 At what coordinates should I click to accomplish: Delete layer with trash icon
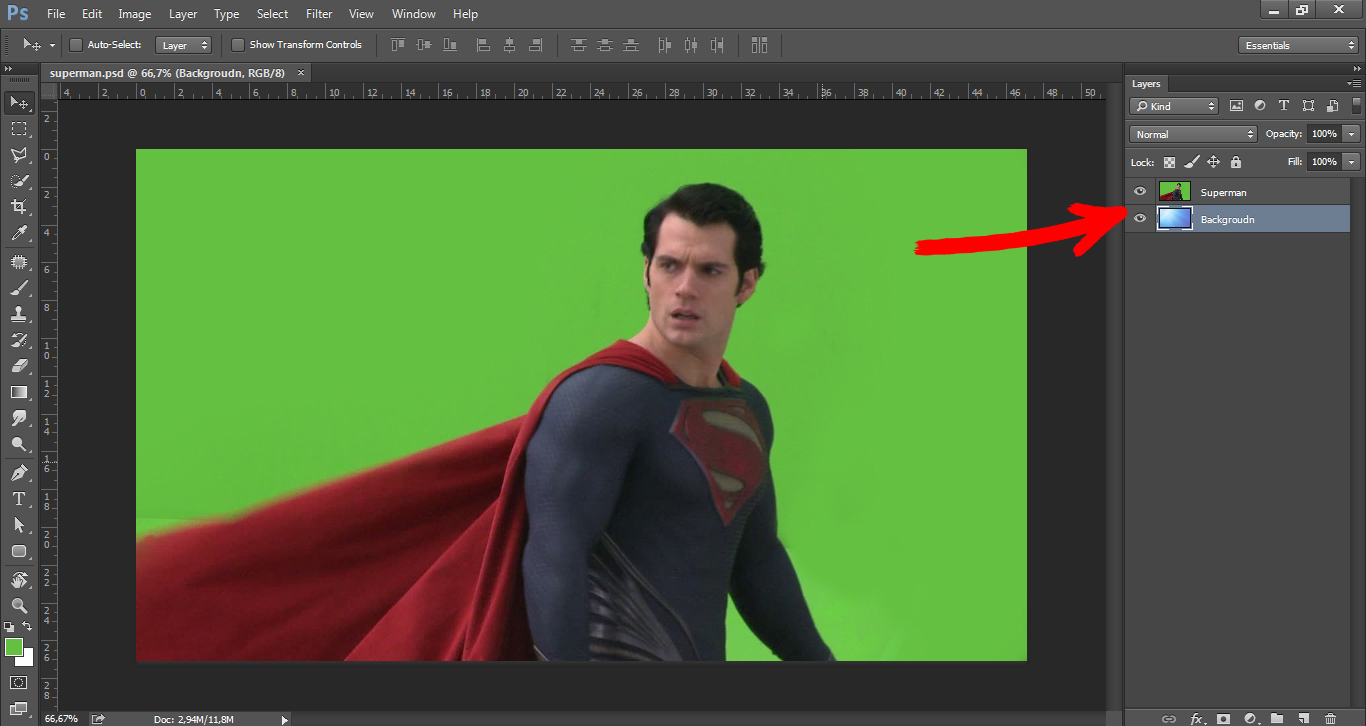click(1330, 718)
